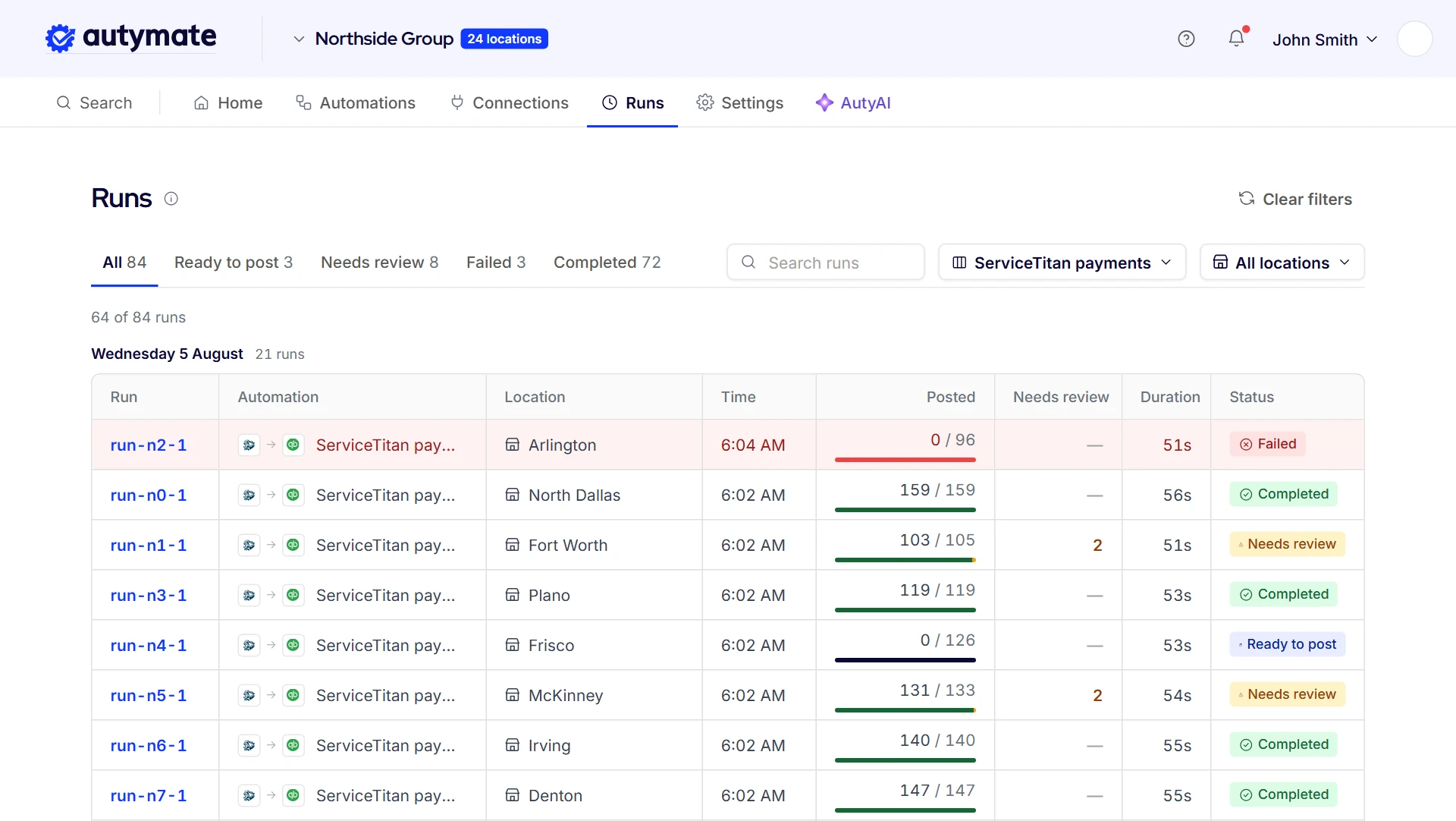Open the help question mark icon

(x=1186, y=39)
